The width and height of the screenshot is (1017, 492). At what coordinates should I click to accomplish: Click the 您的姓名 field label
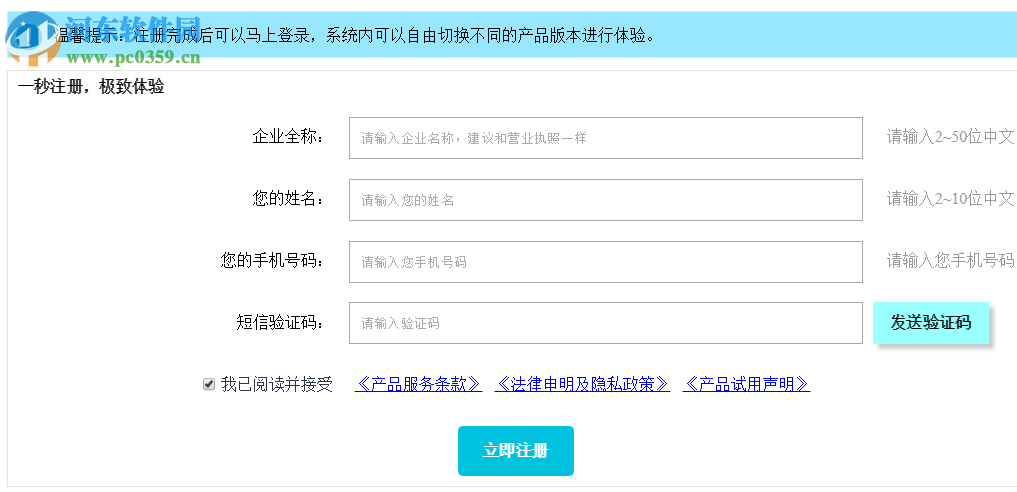point(288,199)
